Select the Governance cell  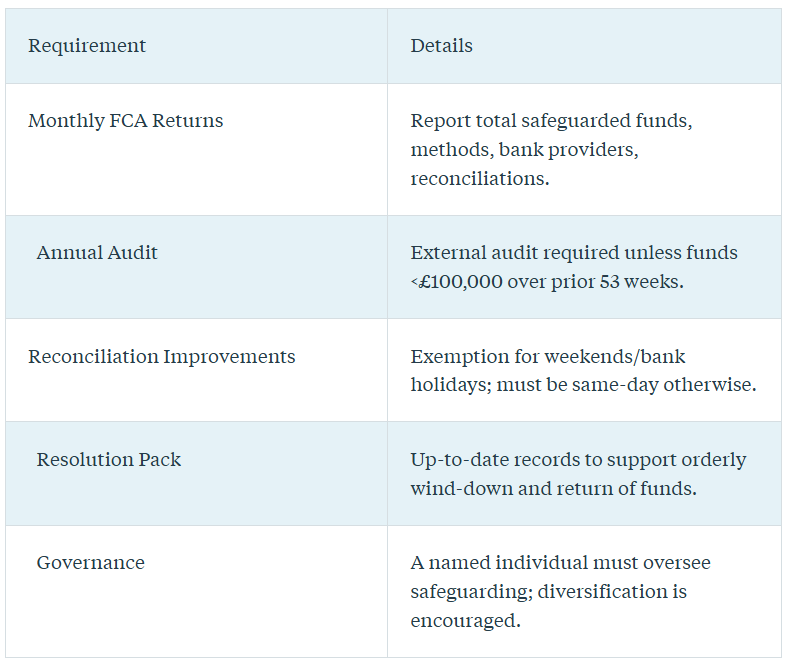pos(91,563)
